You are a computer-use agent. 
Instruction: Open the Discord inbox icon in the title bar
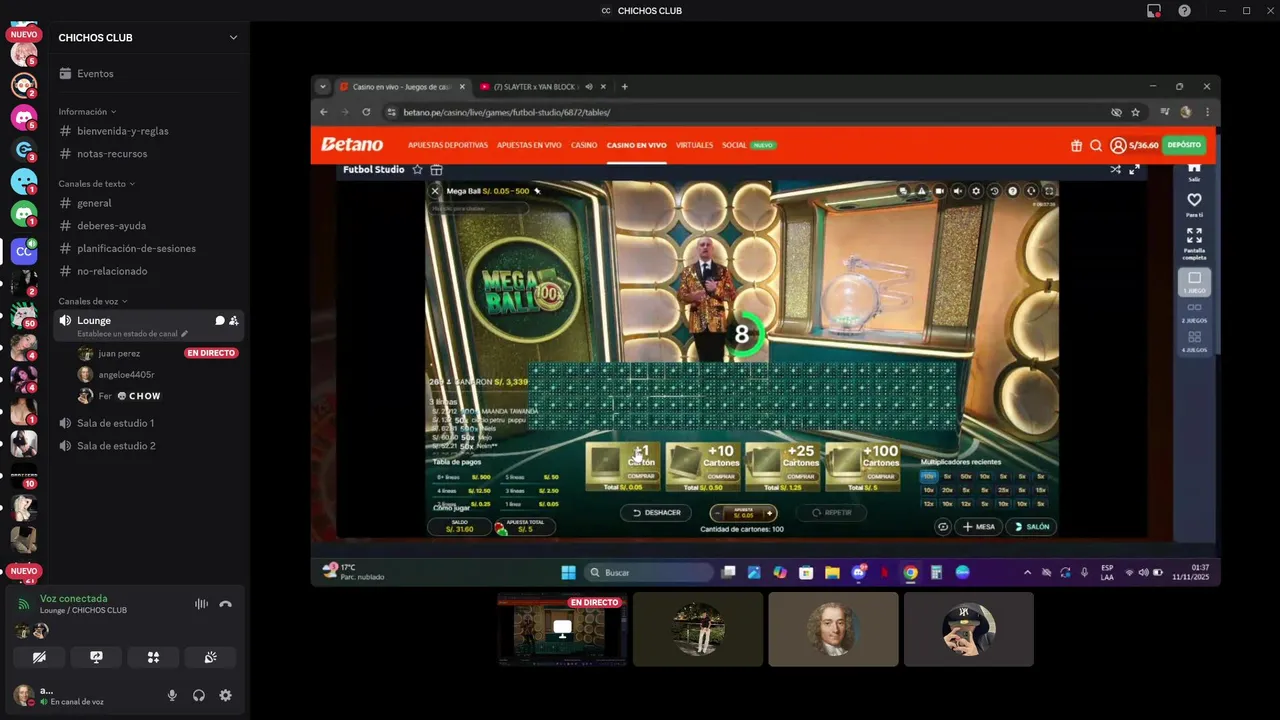pyautogui.click(x=1154, y=11)
